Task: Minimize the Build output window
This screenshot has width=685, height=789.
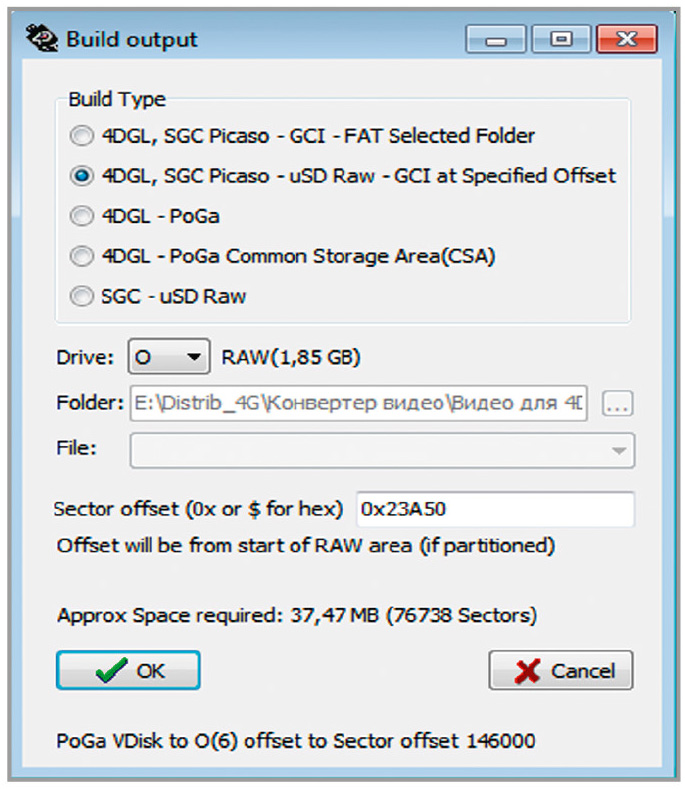Action: click(496, 39)
